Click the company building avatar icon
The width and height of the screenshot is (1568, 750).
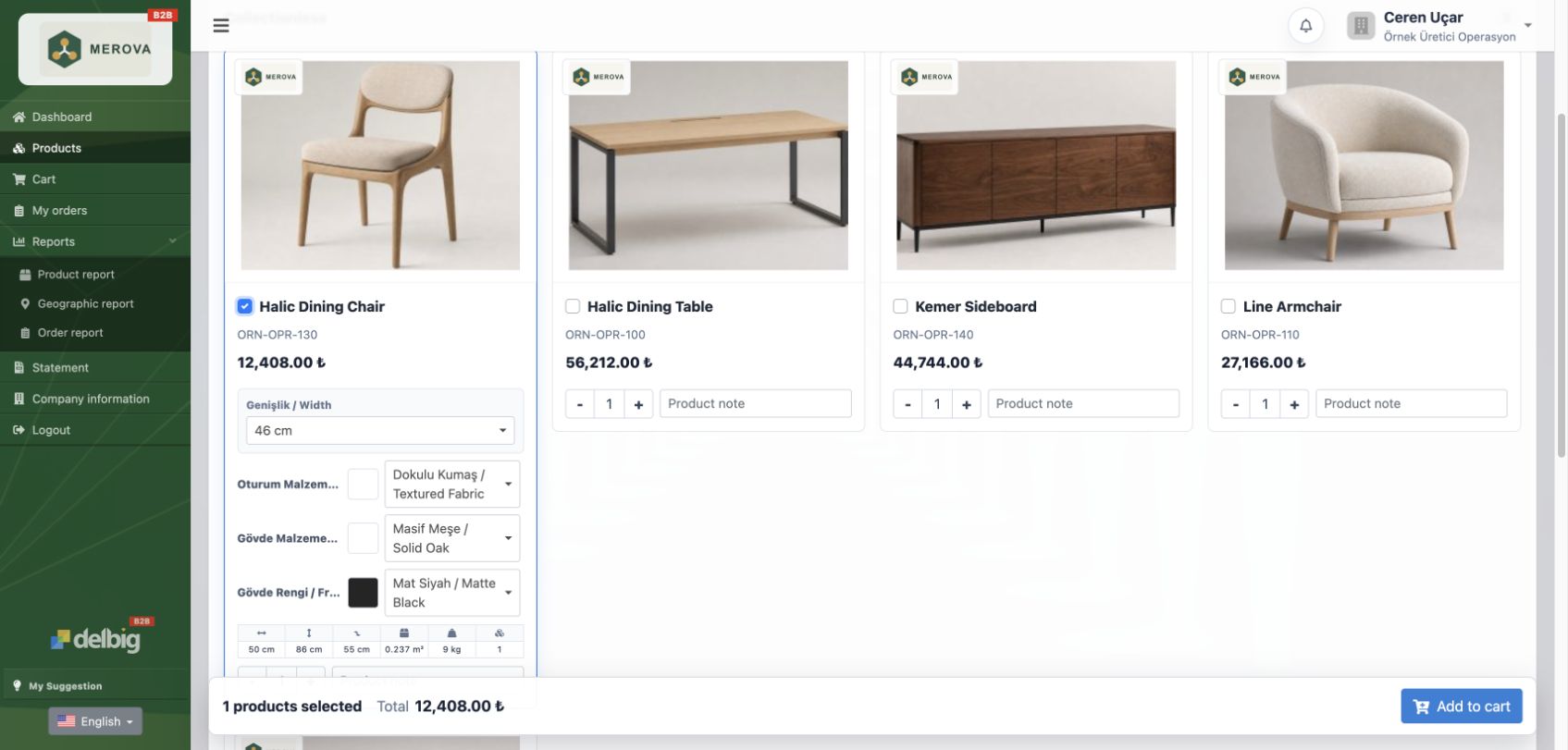coord(1361,26)
